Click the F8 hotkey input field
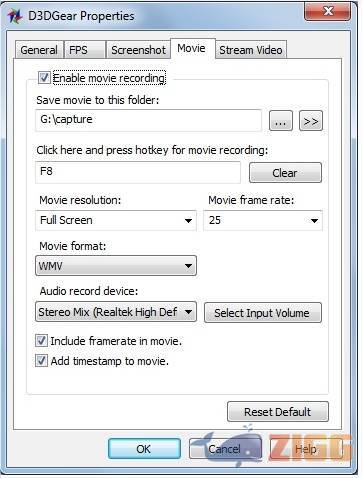This screenshot has width=362, height=478. pos(138,172)
